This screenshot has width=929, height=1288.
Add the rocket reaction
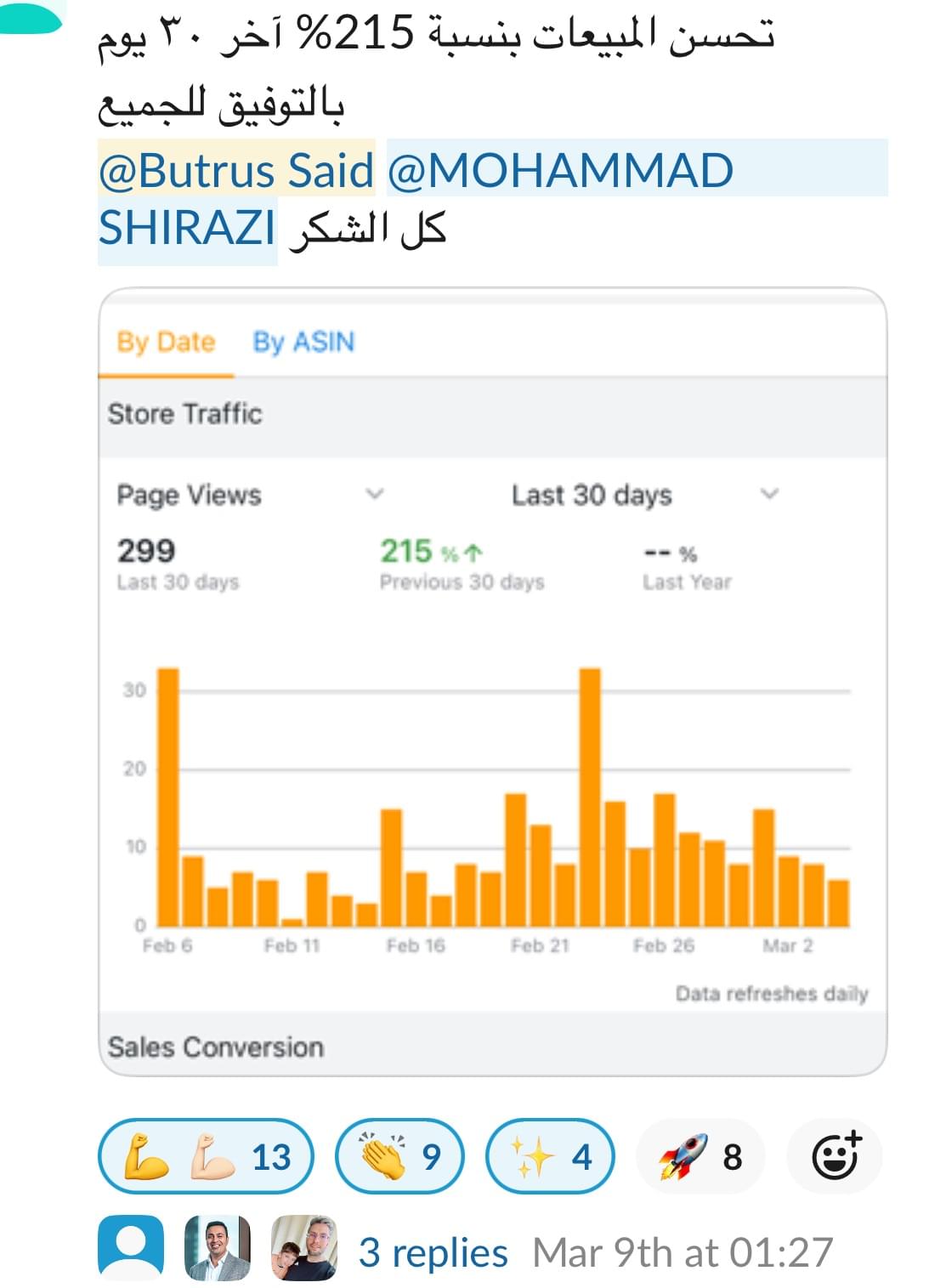[x=701, y=1156]
